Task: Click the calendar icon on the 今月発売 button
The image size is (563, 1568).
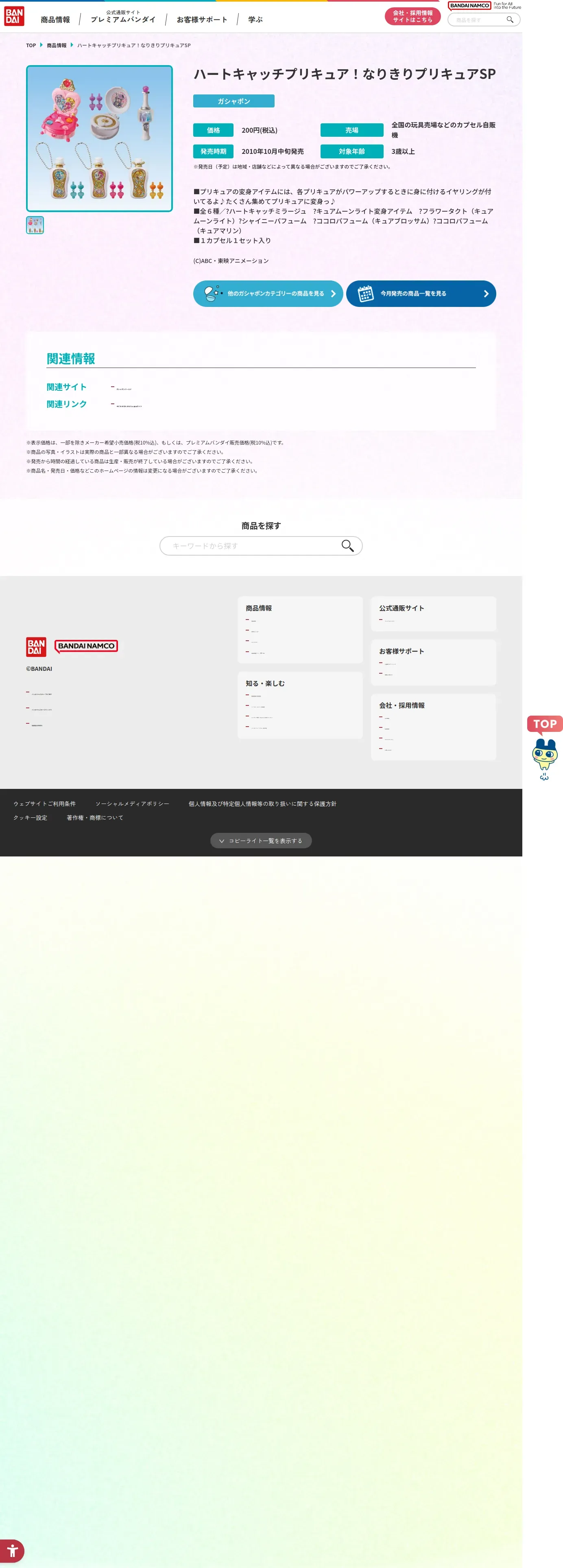Action: pyautogui.click(x=365, y=293)
